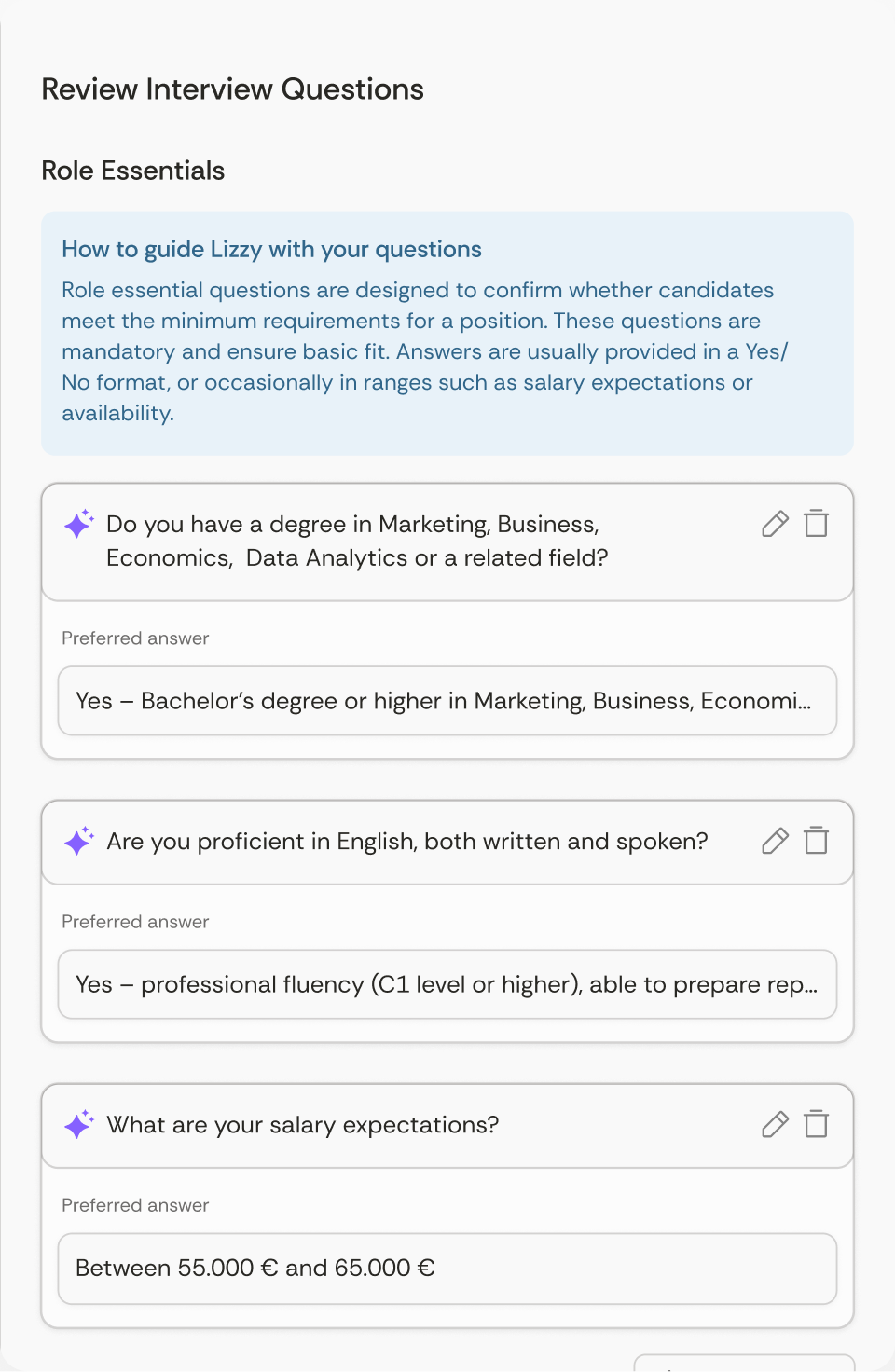Click the AI sparkle icon beside the degree question
The height and width of the screenshot is (1372, 895).
[x=79, y=524]
